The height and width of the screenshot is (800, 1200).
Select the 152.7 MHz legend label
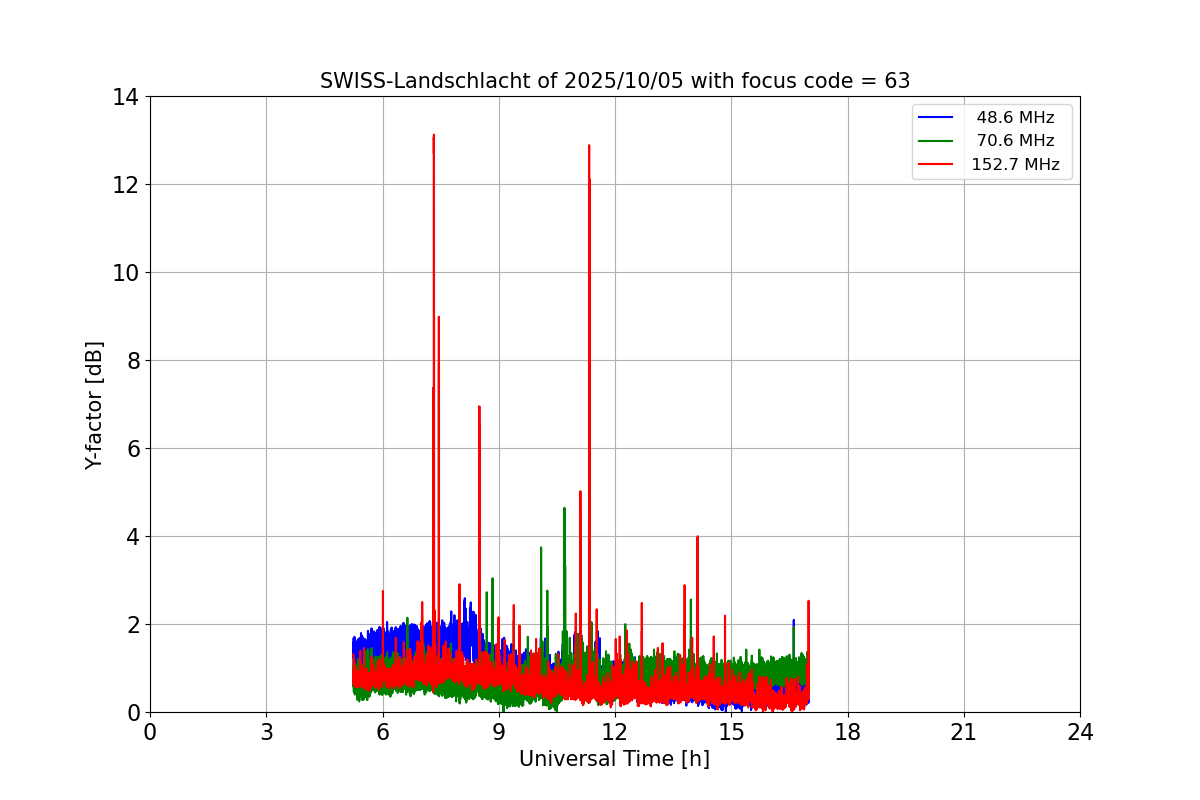[1015, 165]
